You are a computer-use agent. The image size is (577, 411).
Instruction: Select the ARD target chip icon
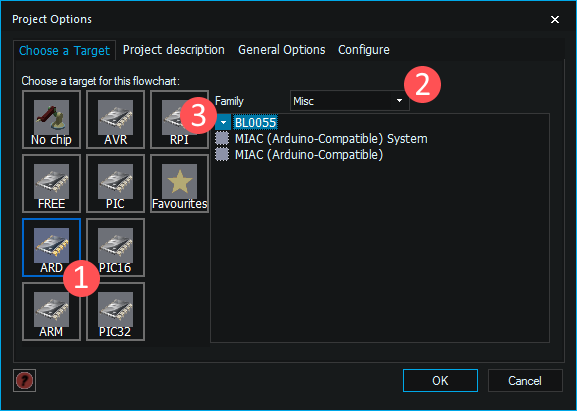click(52, 247)
